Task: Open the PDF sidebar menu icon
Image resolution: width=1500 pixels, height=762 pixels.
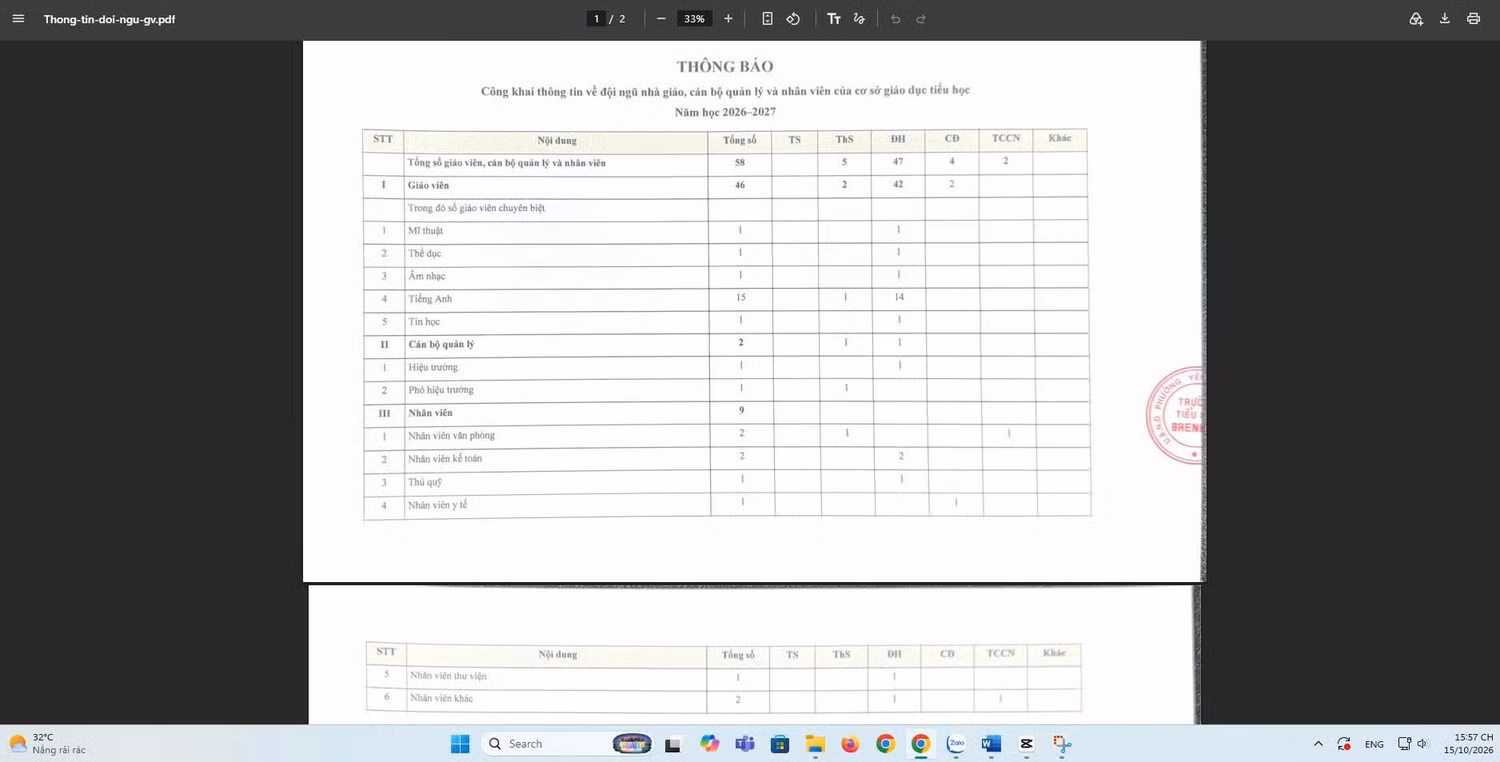Action: tap(18, 19)
